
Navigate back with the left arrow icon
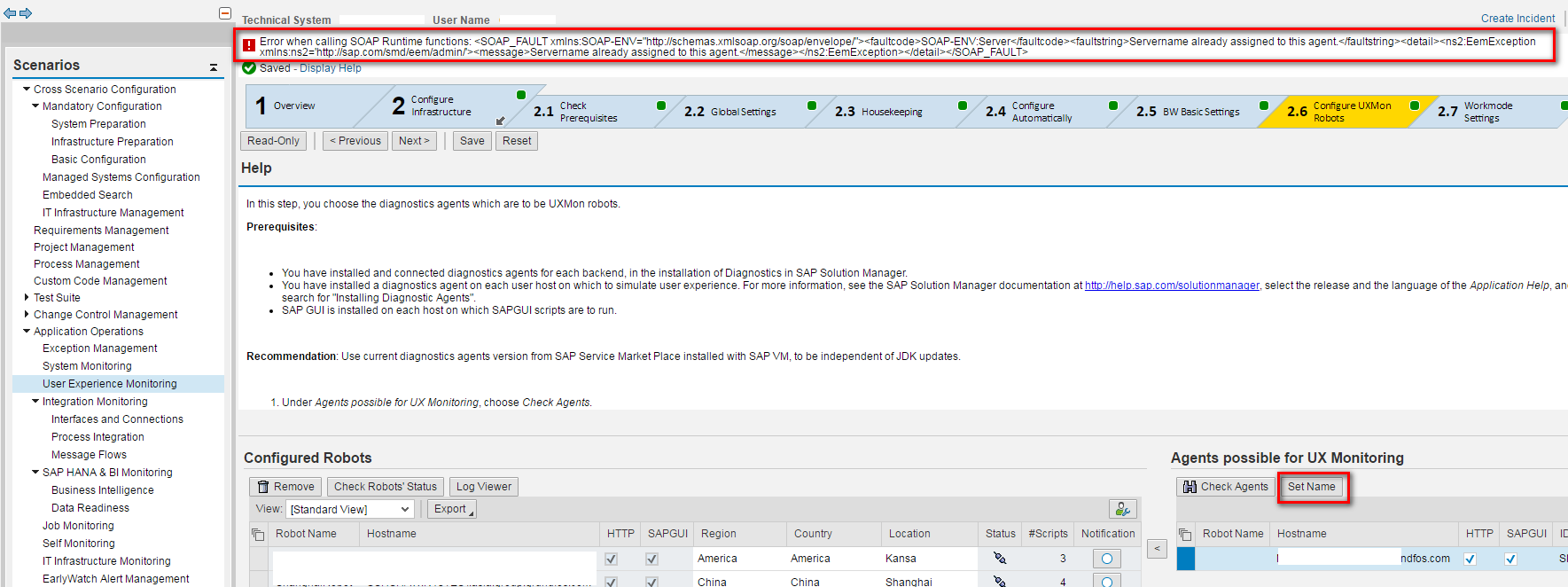(10, 13)
